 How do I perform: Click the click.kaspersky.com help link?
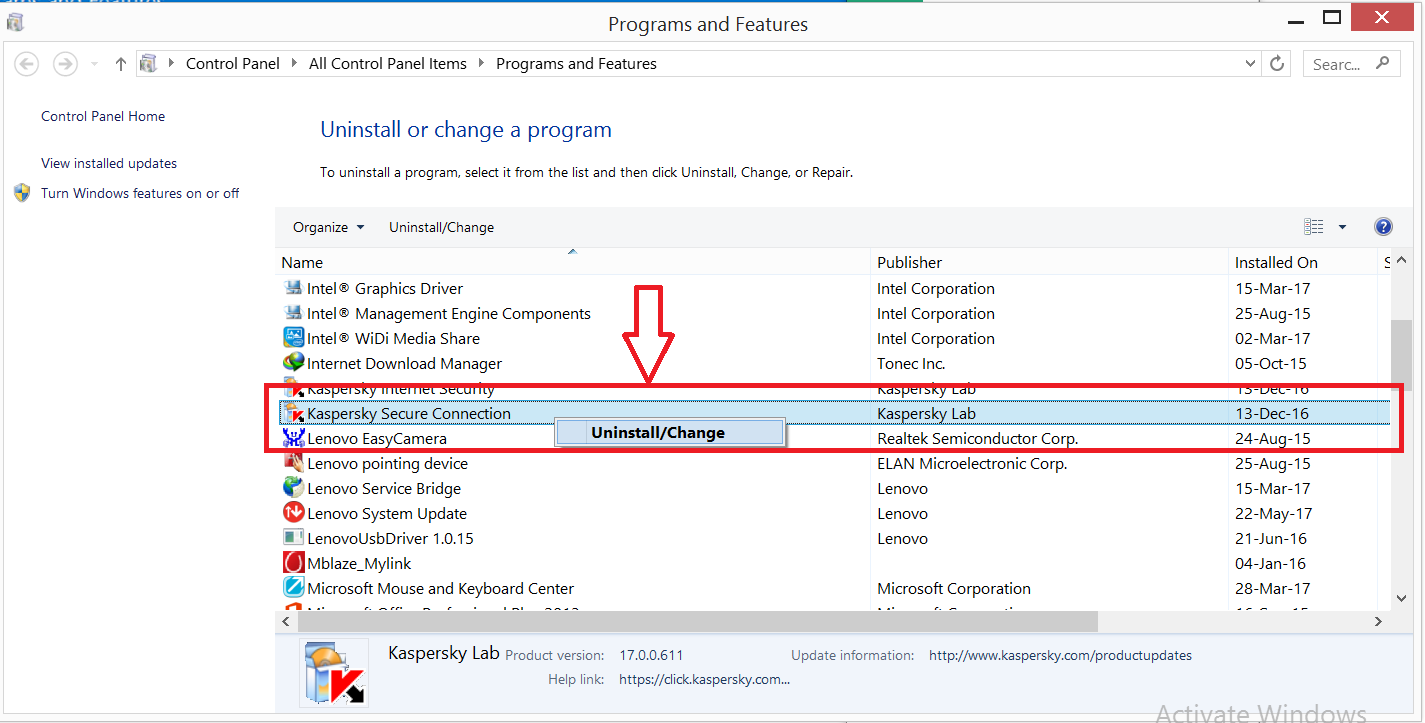click(705, 679)
